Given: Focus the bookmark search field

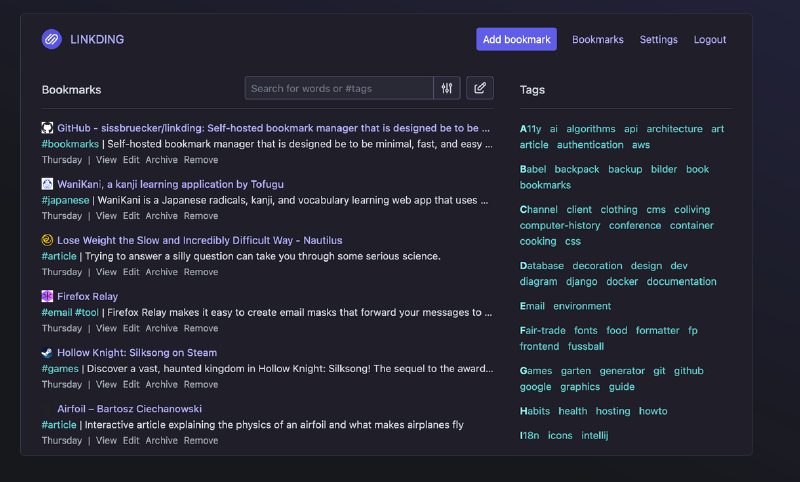Looking at the screenshot, I should point(338,89).
